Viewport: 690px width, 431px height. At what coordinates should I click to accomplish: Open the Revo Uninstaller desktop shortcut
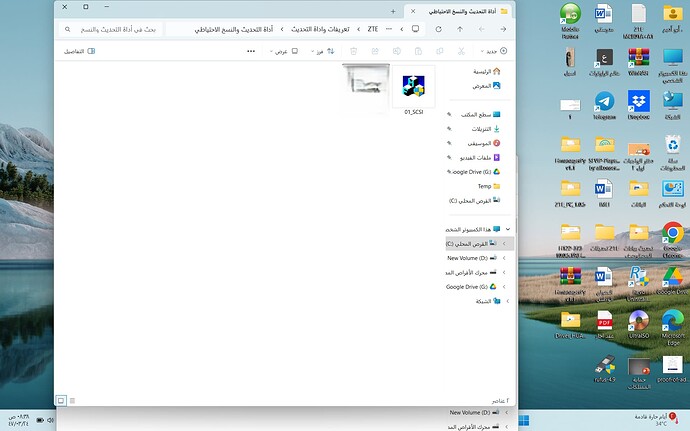click(x=639, y=284)
